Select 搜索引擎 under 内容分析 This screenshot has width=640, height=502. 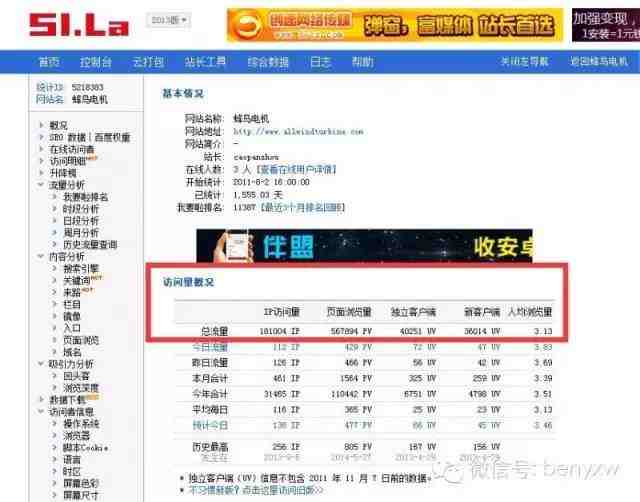tap(81, 269)
